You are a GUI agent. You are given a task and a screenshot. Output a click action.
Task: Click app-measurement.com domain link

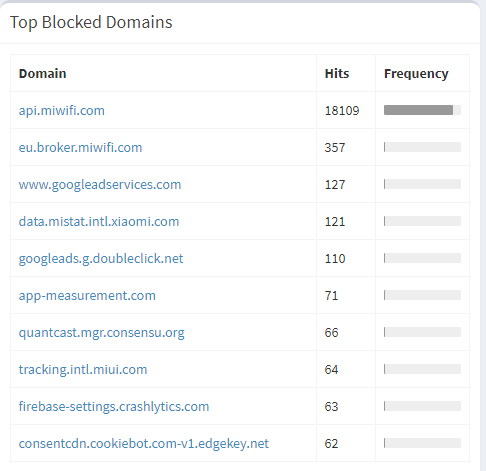tap(87, 295)
